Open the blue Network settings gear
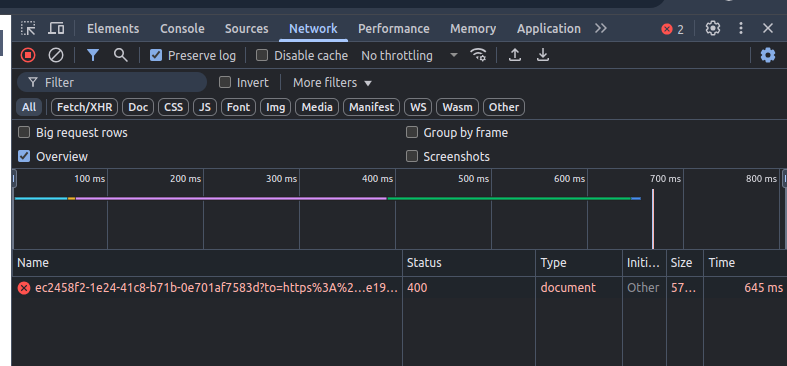The height and width of the screenshot is (366, 787). pyautogui.click(x=768, y=55)
